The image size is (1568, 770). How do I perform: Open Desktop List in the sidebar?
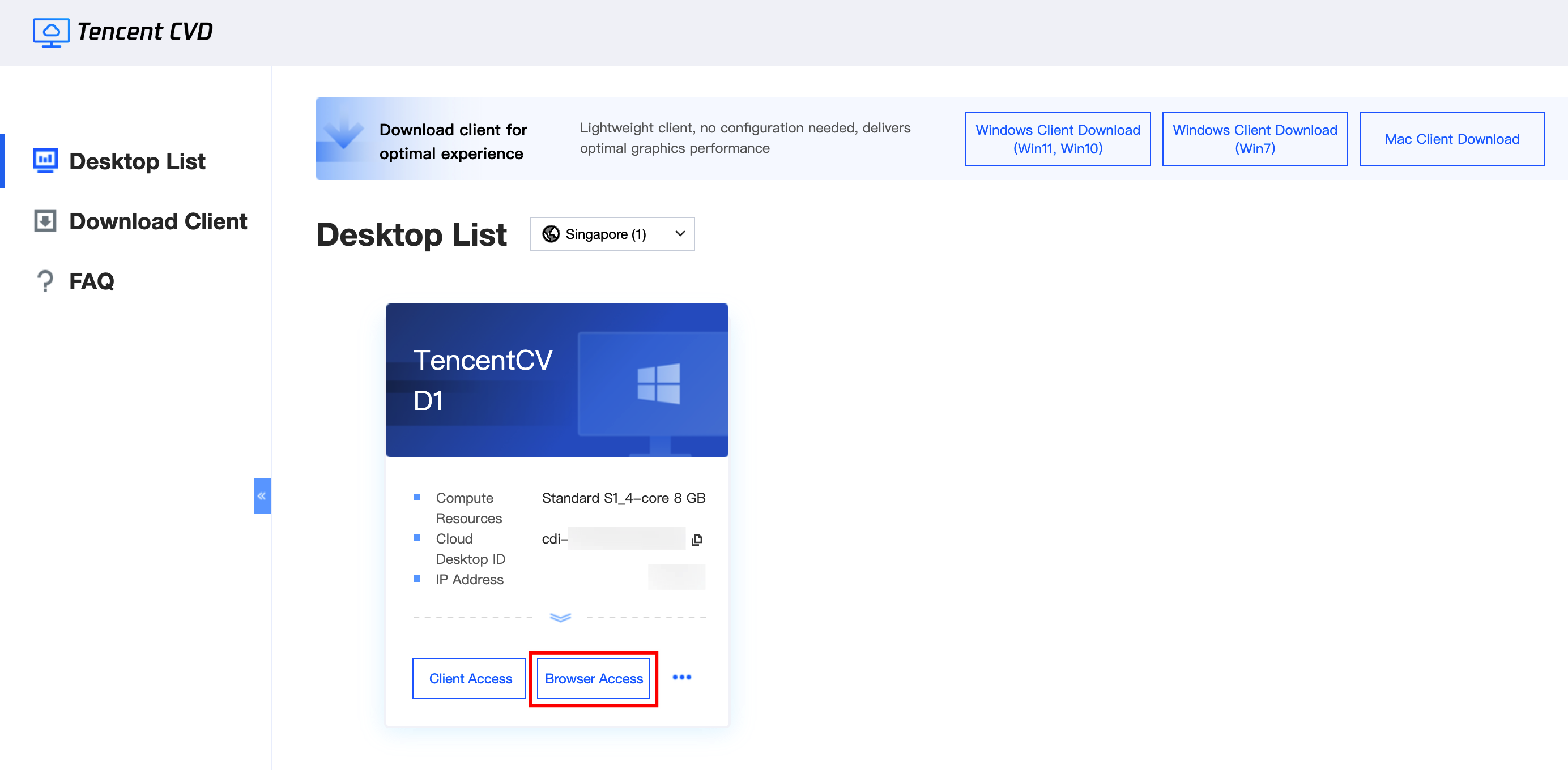pyautogui.click(x=137, y=161)
